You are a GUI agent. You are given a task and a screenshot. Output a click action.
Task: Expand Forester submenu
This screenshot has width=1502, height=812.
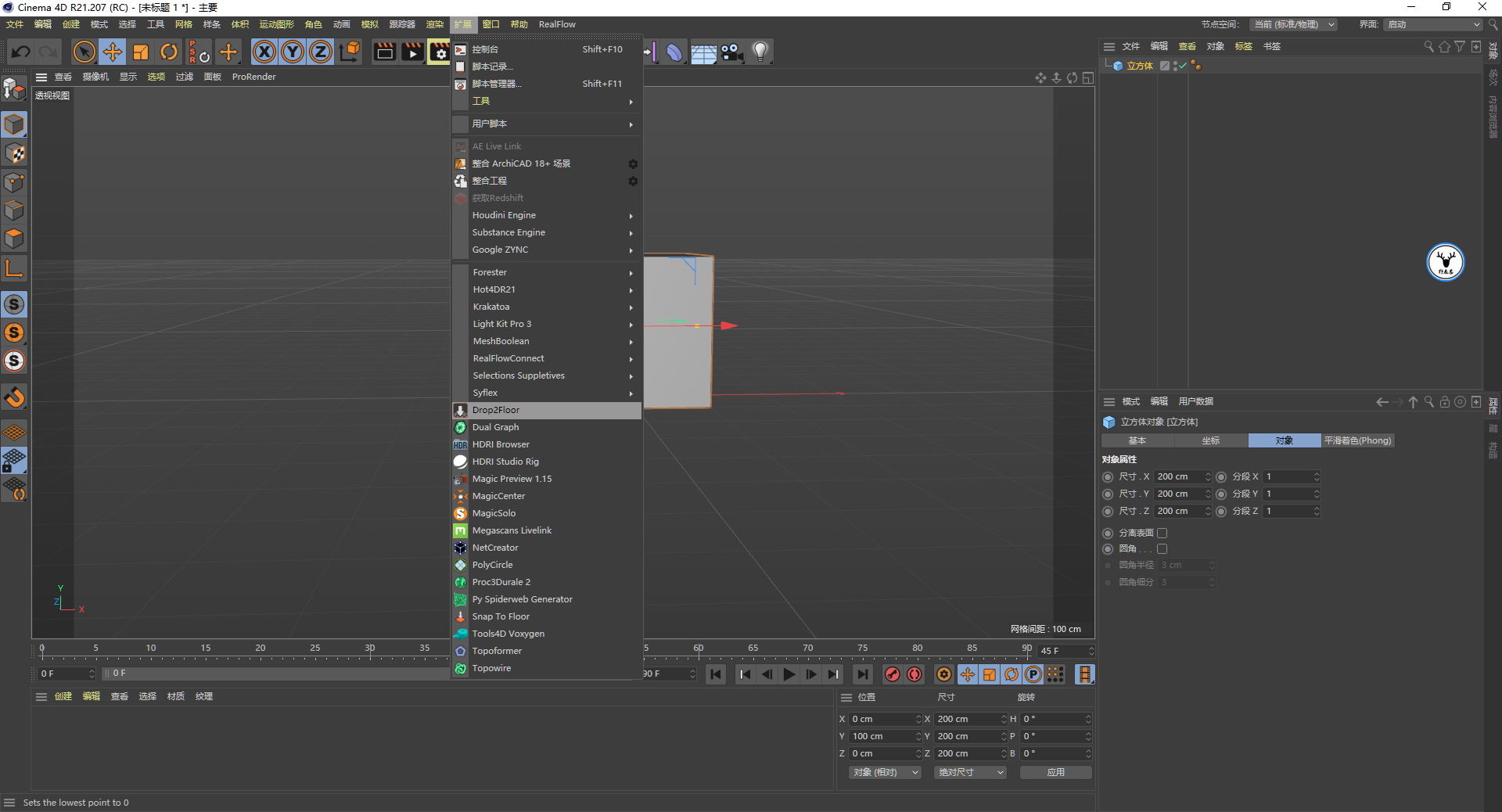tap(547, 272)
